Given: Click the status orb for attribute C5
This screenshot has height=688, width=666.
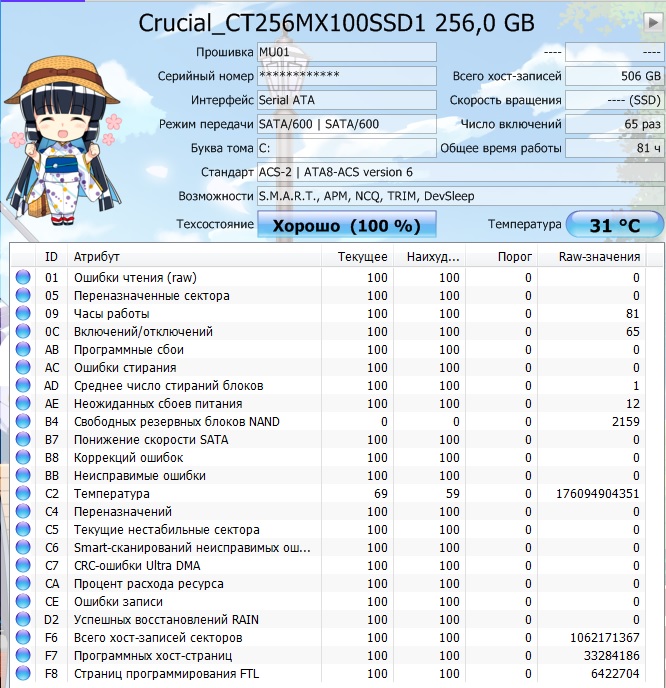Looking at the screenshot, I should (23, 529).
